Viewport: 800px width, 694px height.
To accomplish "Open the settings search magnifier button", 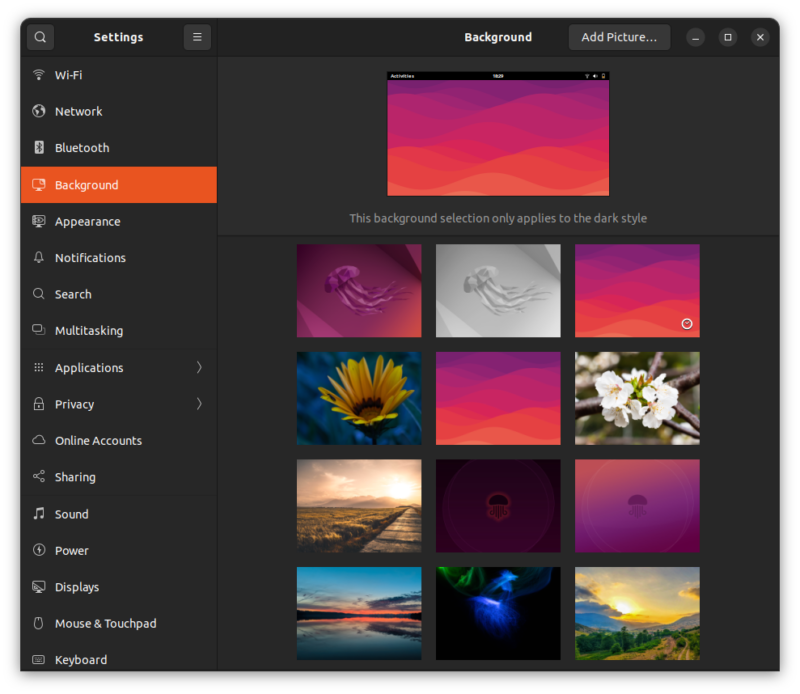I will (40, 37).
